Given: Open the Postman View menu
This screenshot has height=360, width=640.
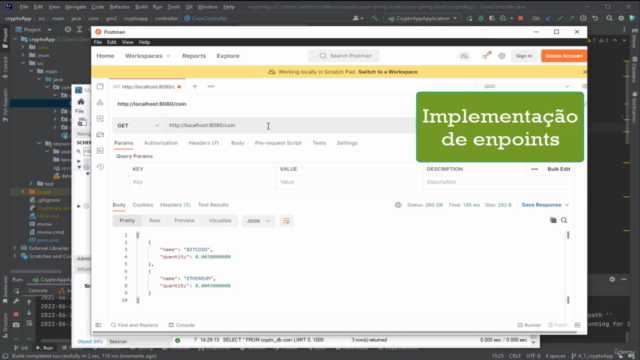Looking at the screenshot, I should [127, 42].
